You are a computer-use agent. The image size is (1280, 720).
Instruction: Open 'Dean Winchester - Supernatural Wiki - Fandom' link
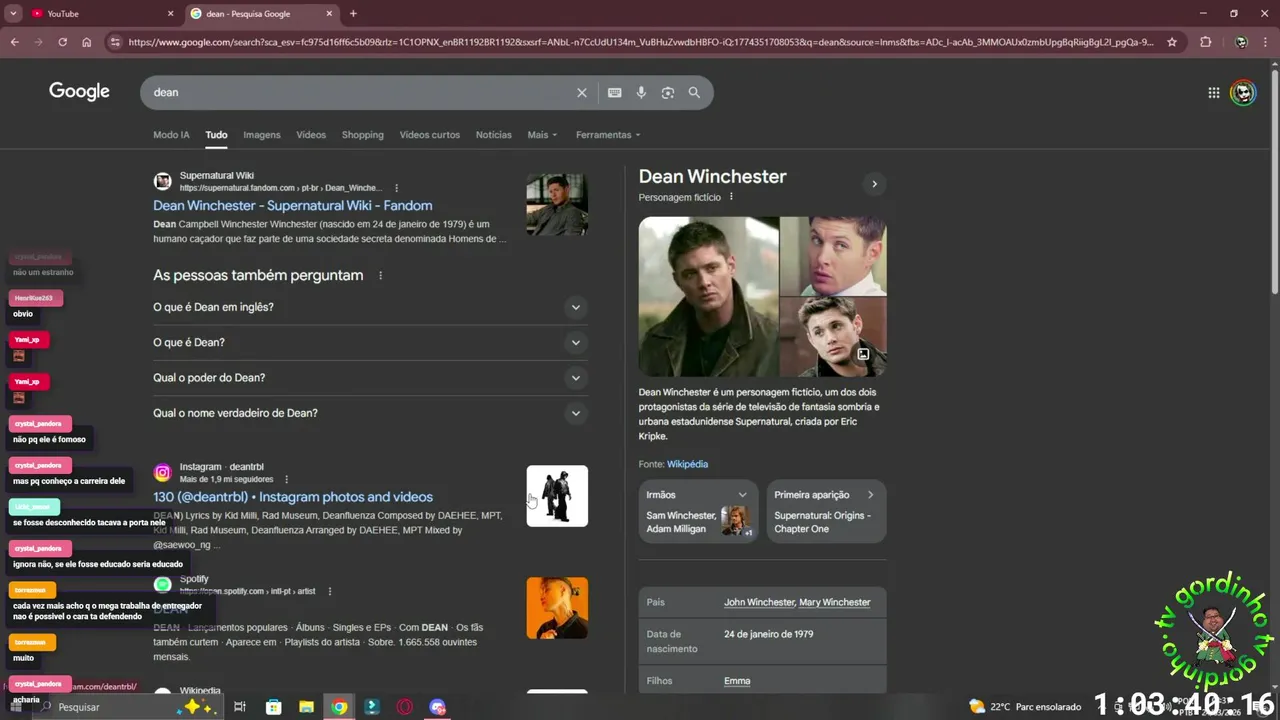coord(293,205)
